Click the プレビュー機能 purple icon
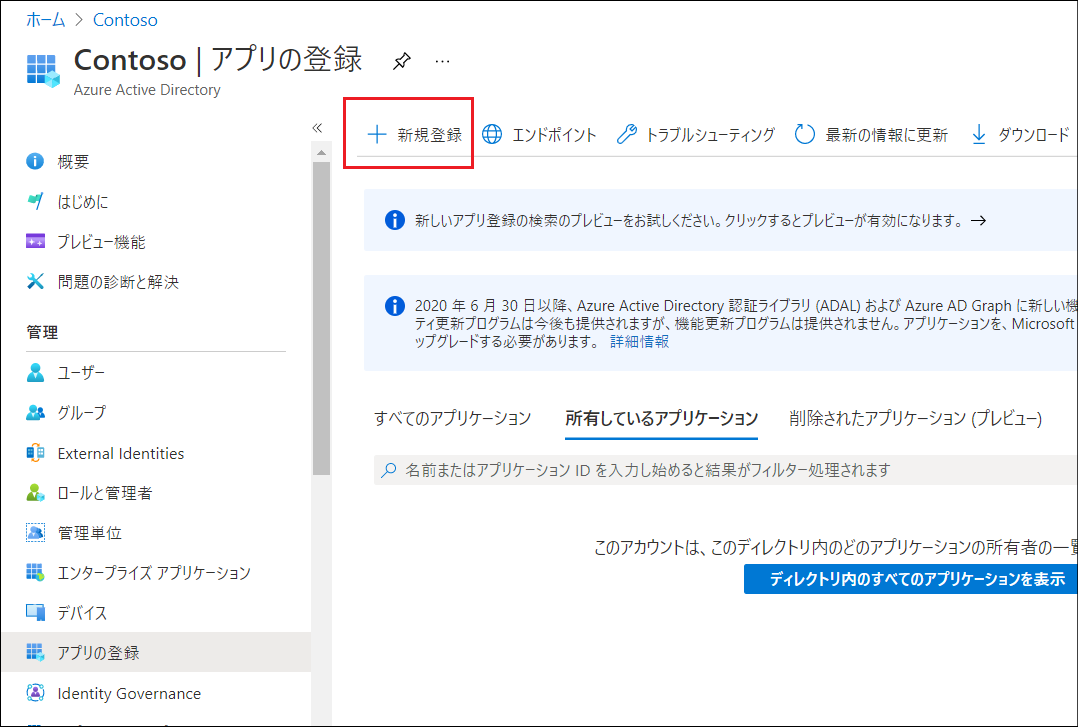This screenshot has width=1078, height=727. click(35, 241)
